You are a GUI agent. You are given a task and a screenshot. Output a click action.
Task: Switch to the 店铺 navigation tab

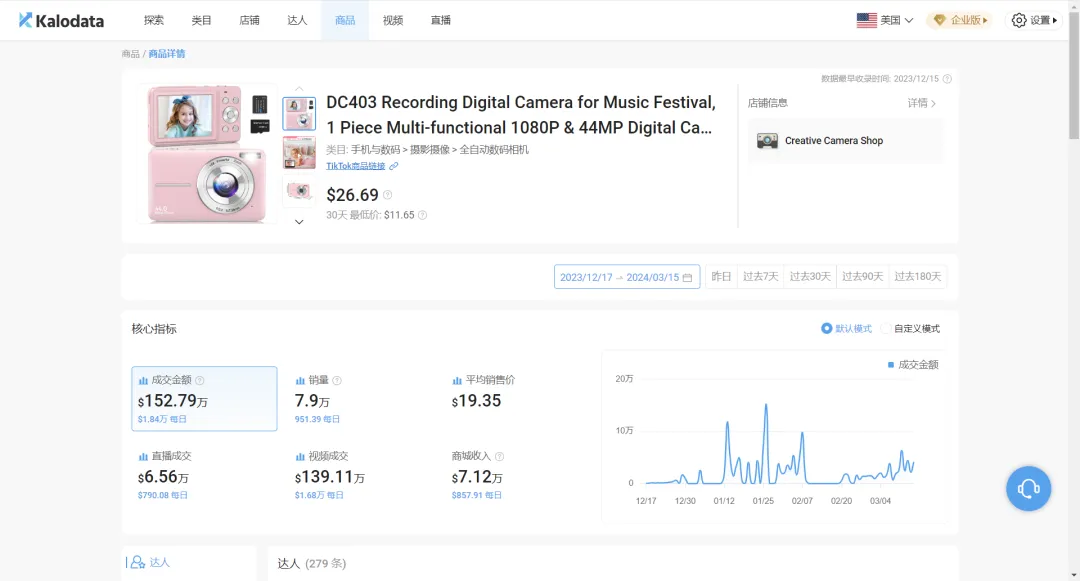(249, 20)
